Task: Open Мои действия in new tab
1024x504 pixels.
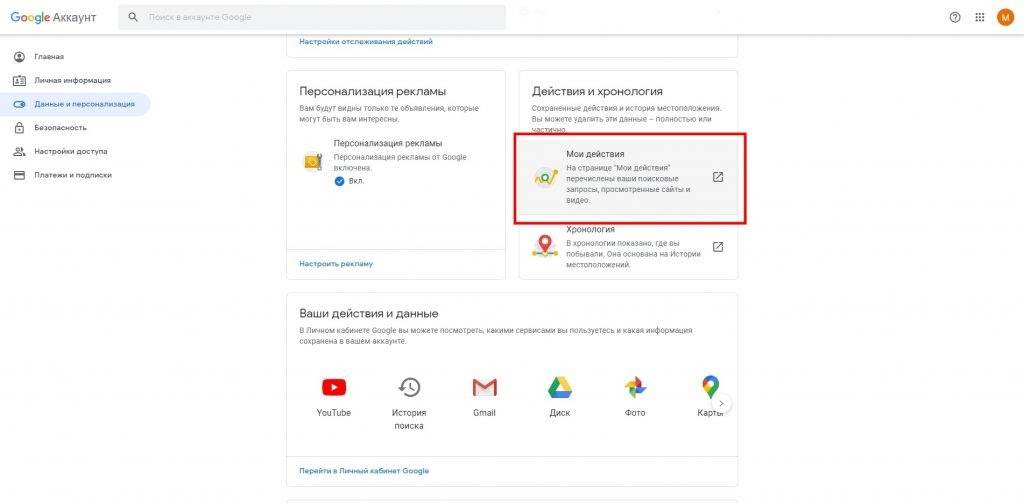Action: (717, 177)
